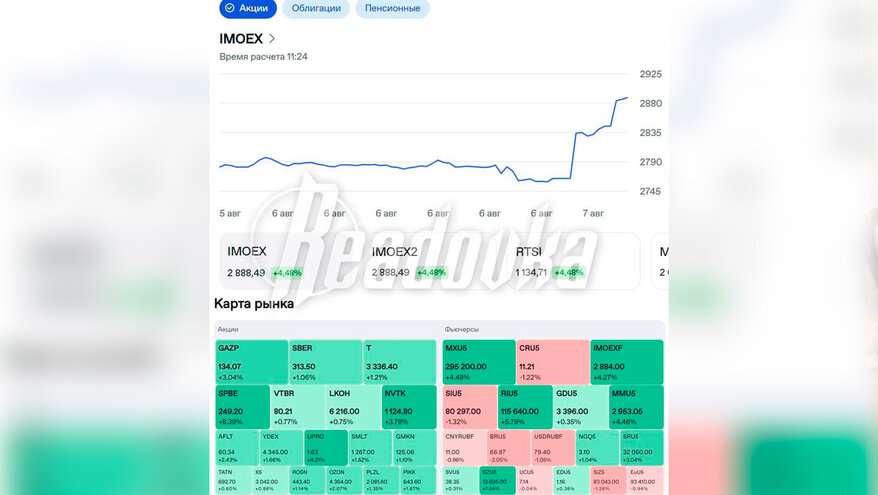The width and height of the screenshot is (878, 495).
Task: Open the IMOEX index card
Action: click(x=286, y=261)
